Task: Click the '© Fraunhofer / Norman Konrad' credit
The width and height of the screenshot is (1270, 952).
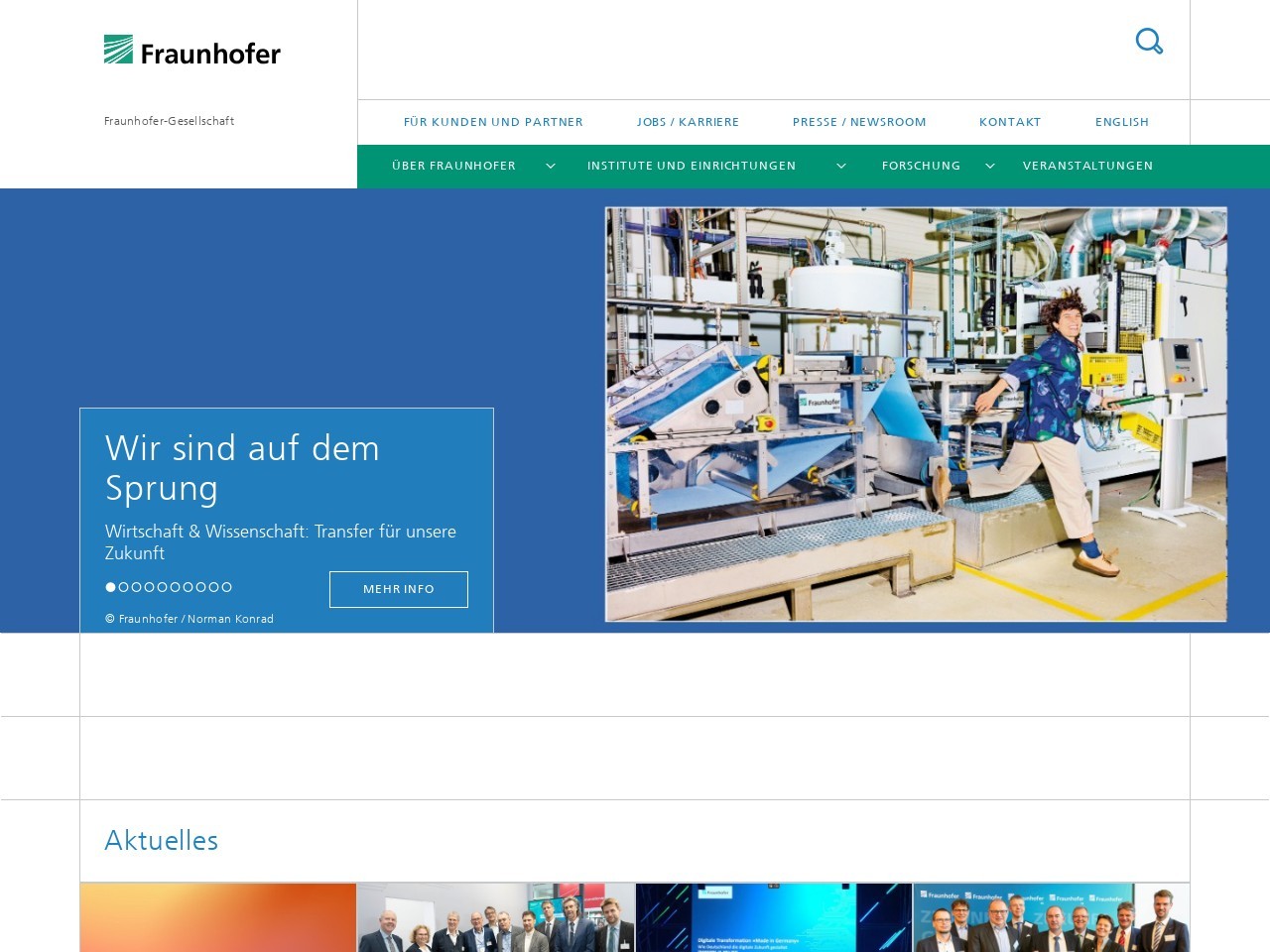Action: click(190, 619)
